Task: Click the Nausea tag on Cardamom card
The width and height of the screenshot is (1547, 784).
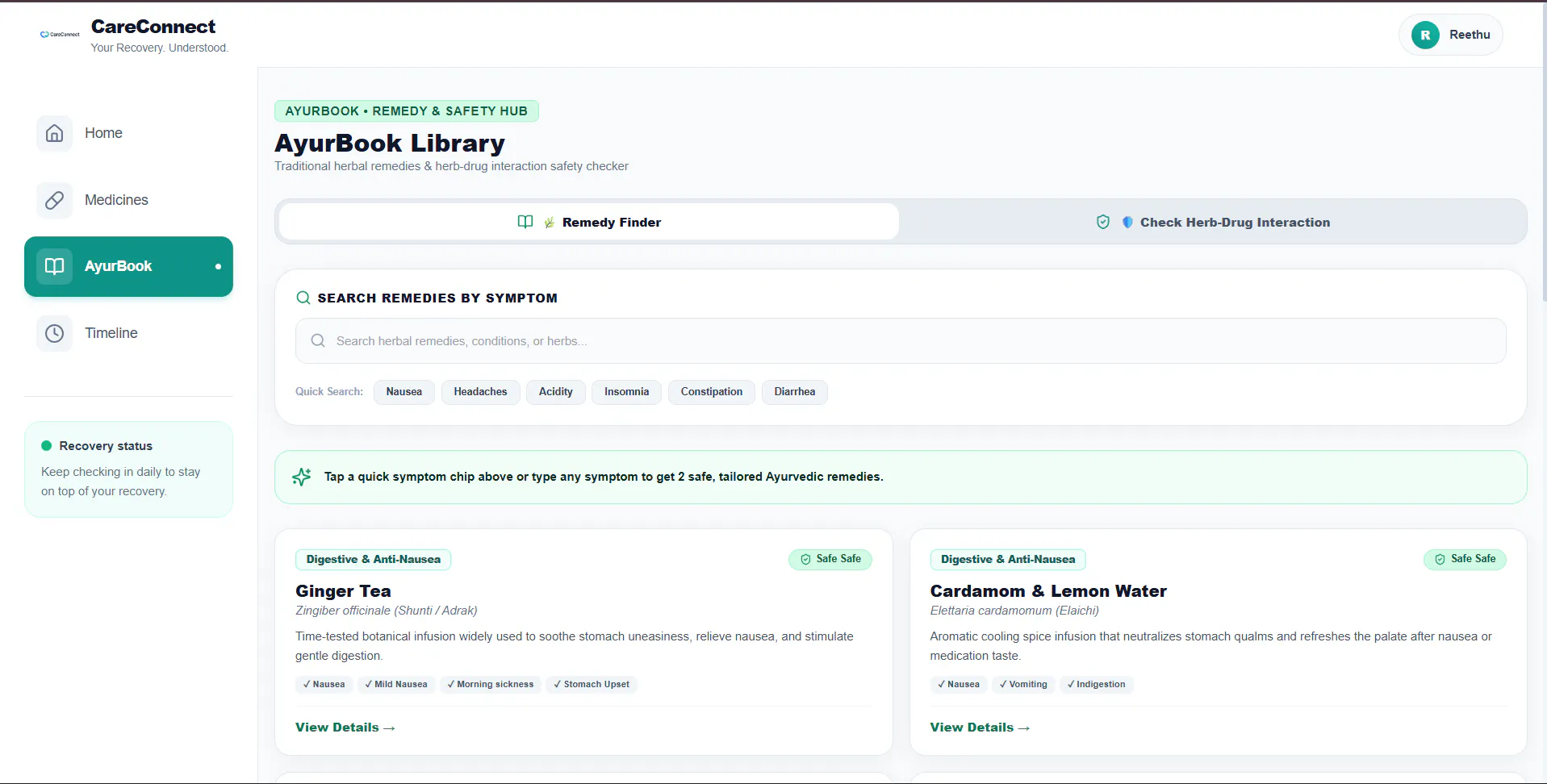Action: click(959, 684)
